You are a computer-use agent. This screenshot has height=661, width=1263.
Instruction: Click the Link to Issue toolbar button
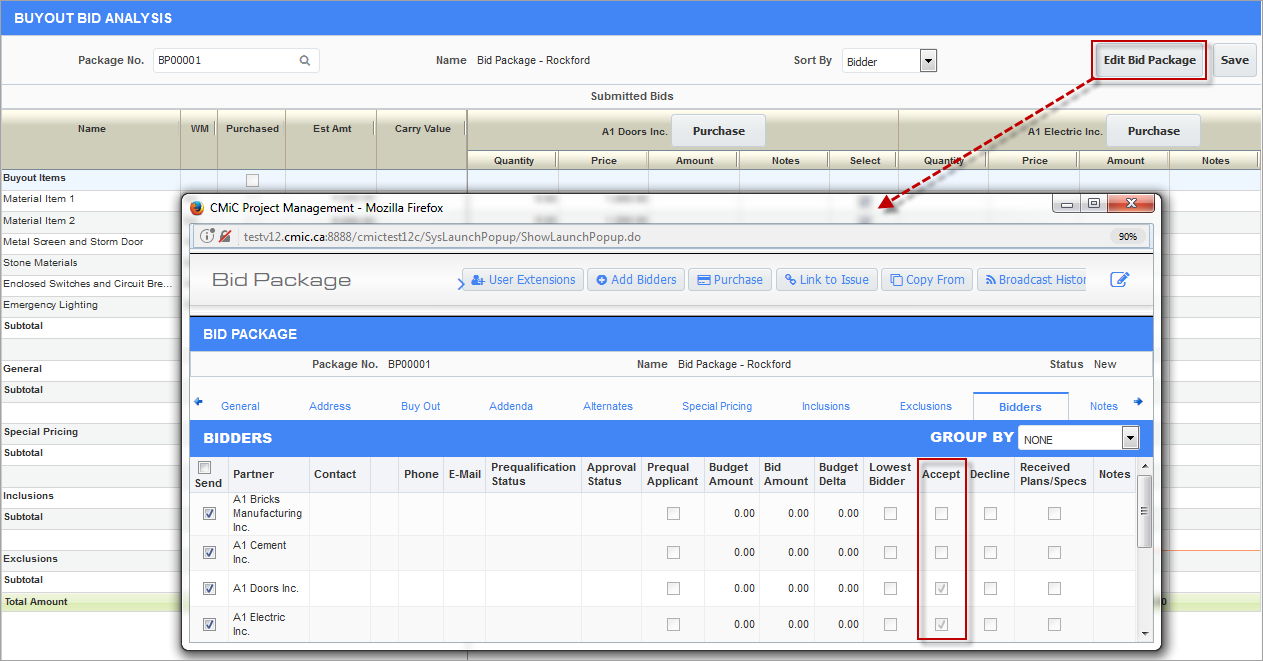click(826, 280)
